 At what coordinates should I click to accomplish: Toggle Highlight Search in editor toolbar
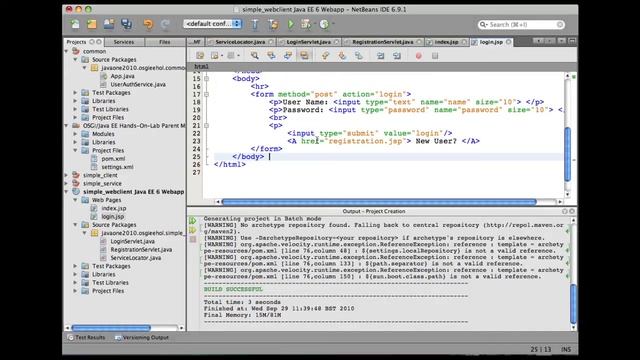coord(304,56)
